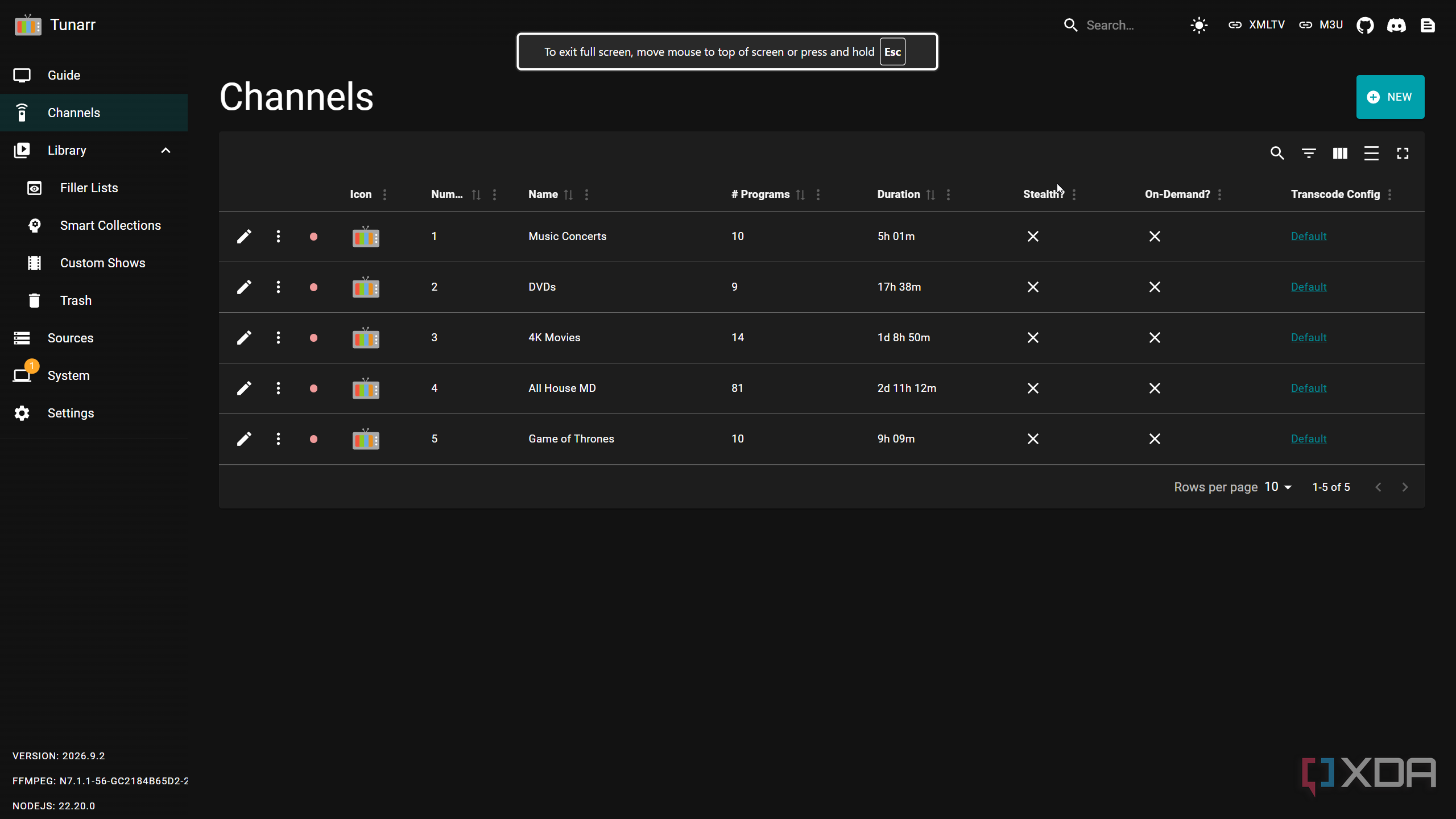Edit the Music Concerts channel pencil
1456x819 pixels.
point(244,236)
